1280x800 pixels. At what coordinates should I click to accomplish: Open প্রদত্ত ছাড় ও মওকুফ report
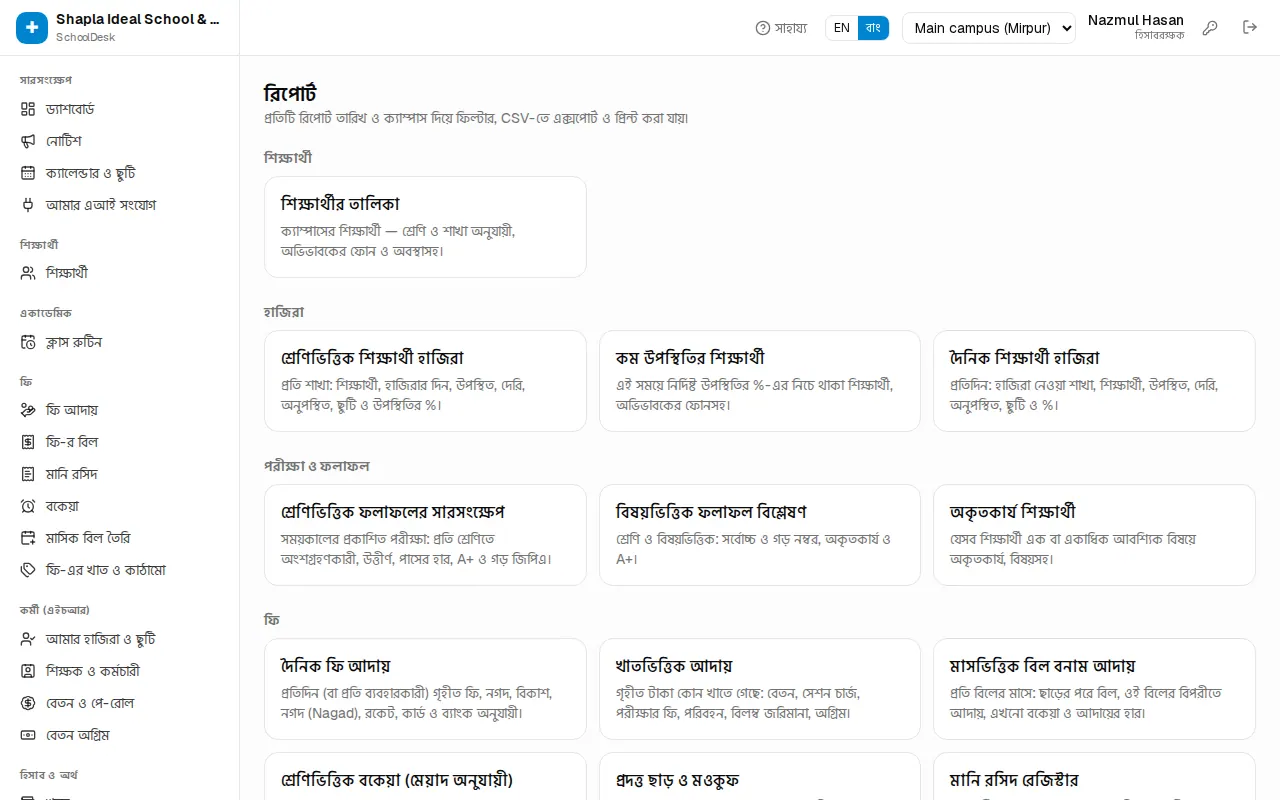[x=760, y=777]
